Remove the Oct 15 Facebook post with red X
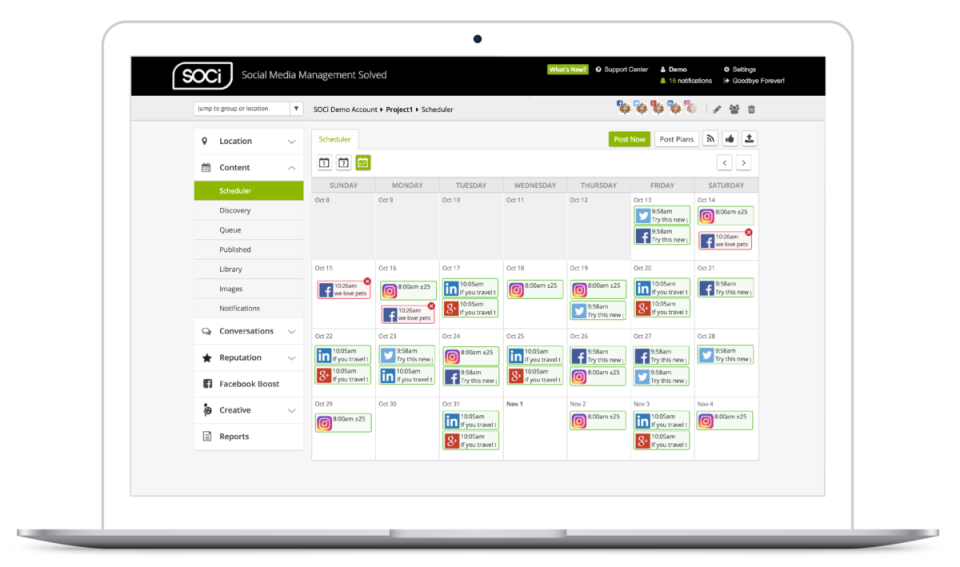 point(367,282)
